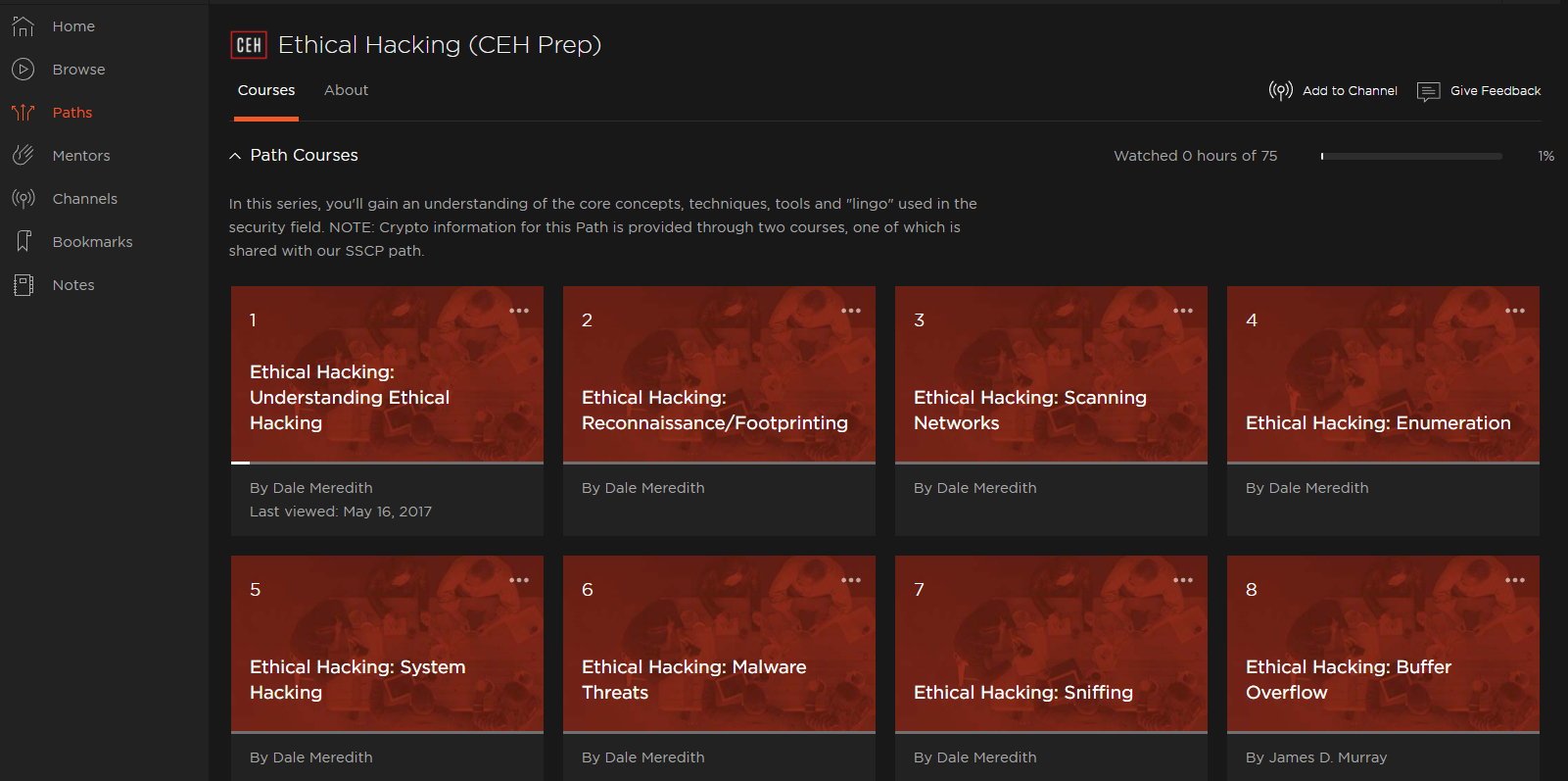Select the Paths icon in sidebar

point(24,113)
